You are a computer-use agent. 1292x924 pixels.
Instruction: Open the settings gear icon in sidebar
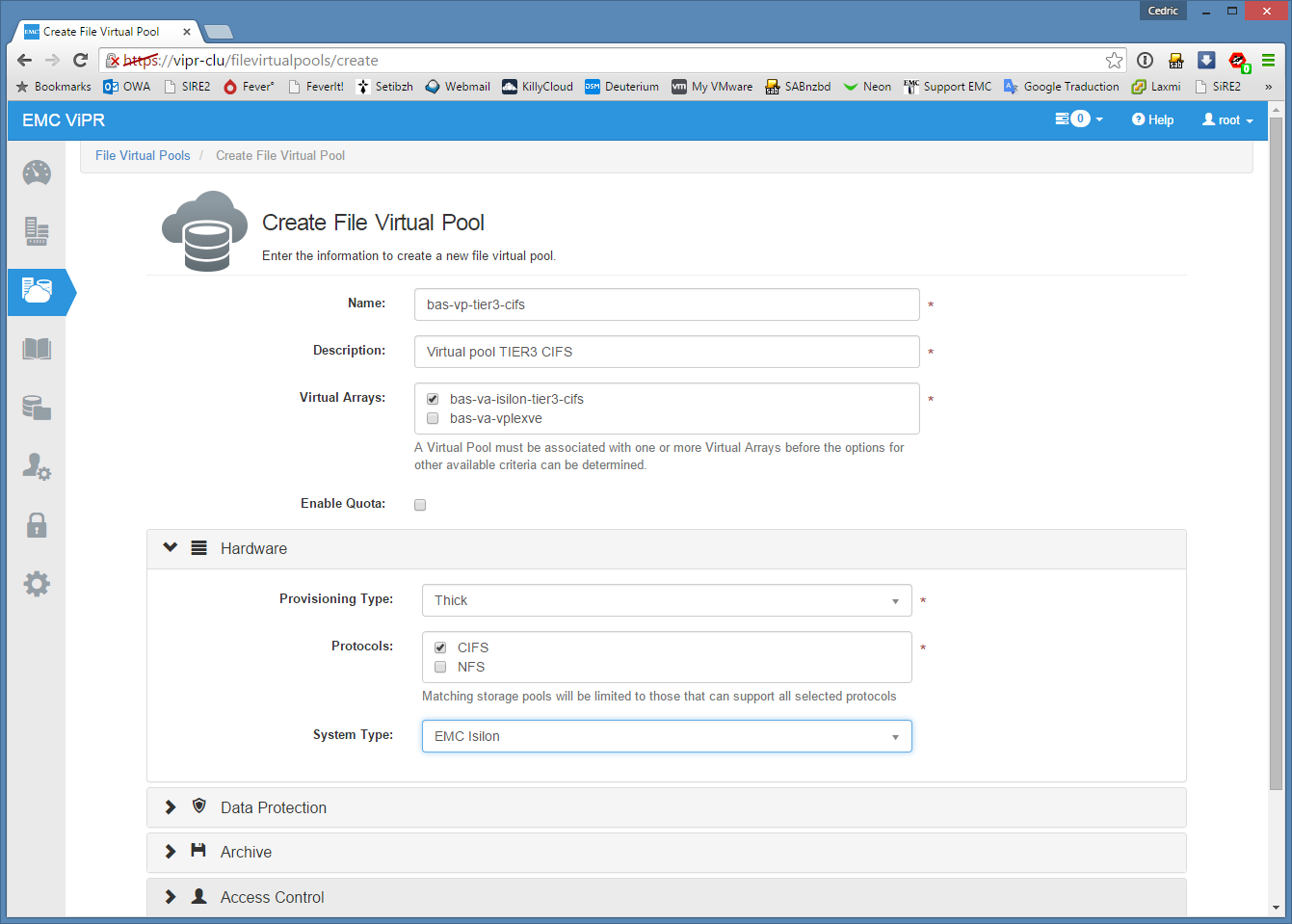click(x=37, y=584)
